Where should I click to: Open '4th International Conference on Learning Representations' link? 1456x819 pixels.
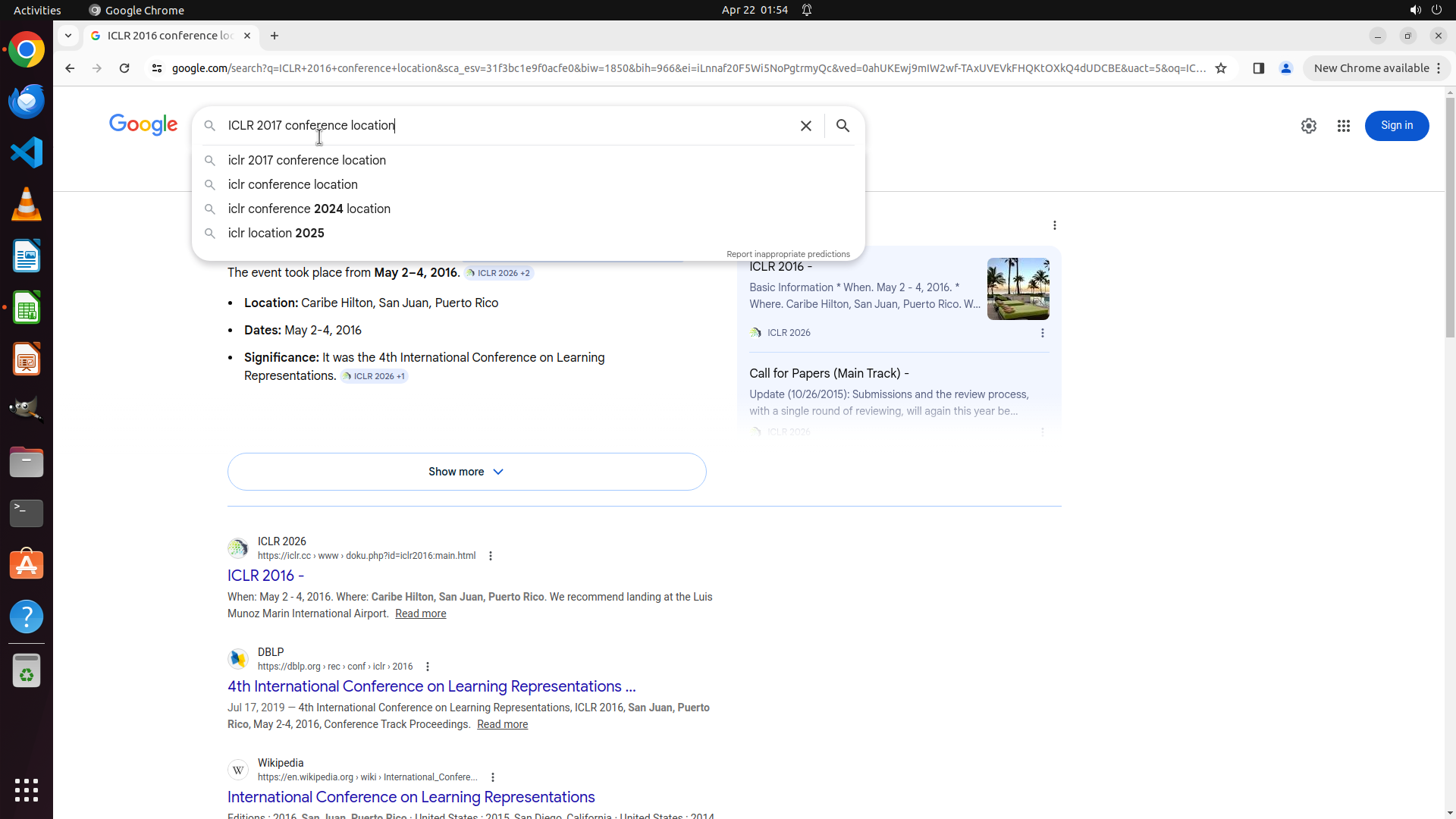tap(431, 686)
